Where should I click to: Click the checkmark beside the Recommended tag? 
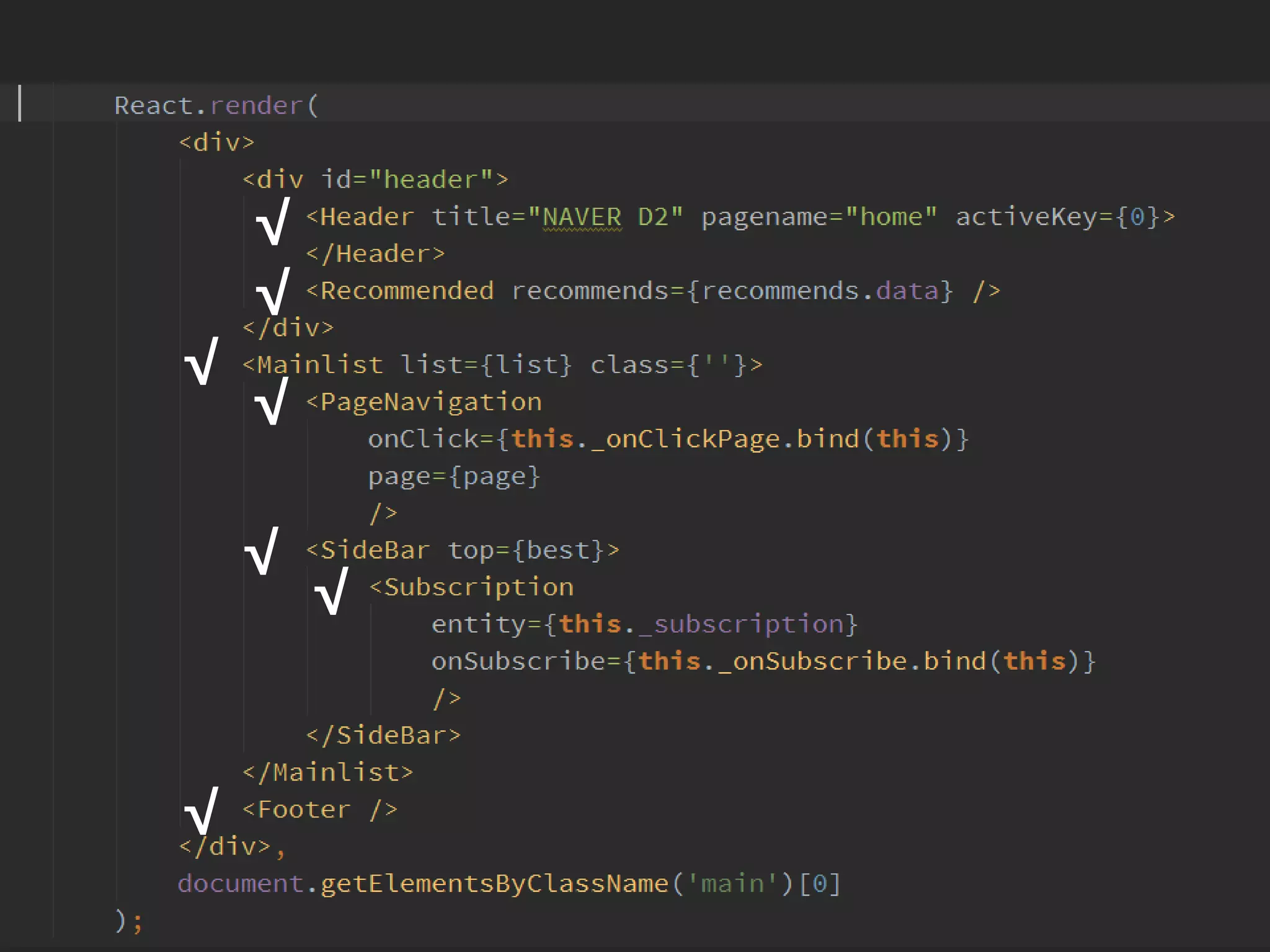pos(273,291)
